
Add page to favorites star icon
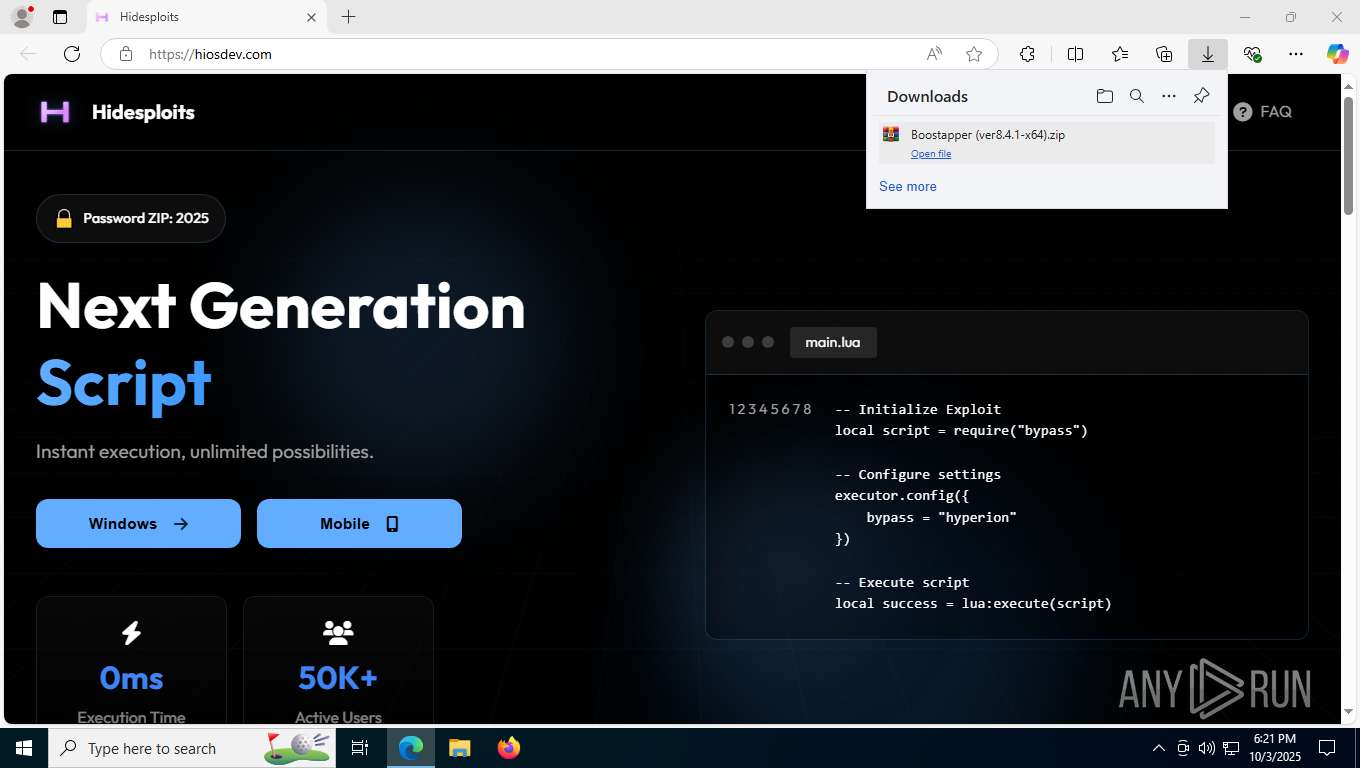(x=974, y=54)
